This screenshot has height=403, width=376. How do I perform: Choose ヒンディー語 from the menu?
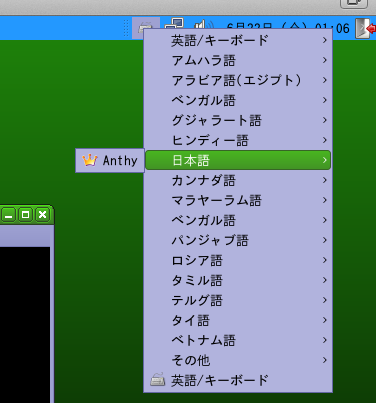(x=238, y=140)
